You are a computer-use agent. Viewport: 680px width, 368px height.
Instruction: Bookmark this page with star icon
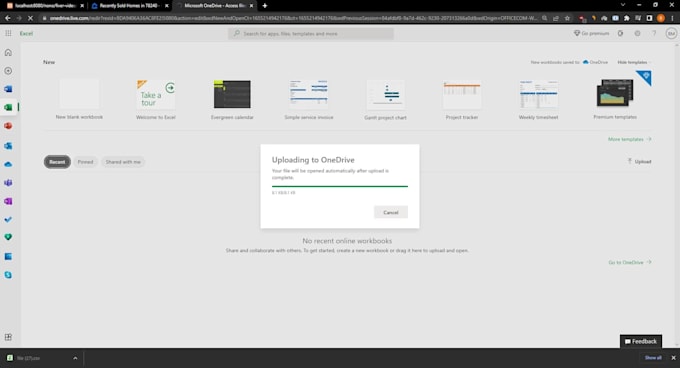point(567,18)
